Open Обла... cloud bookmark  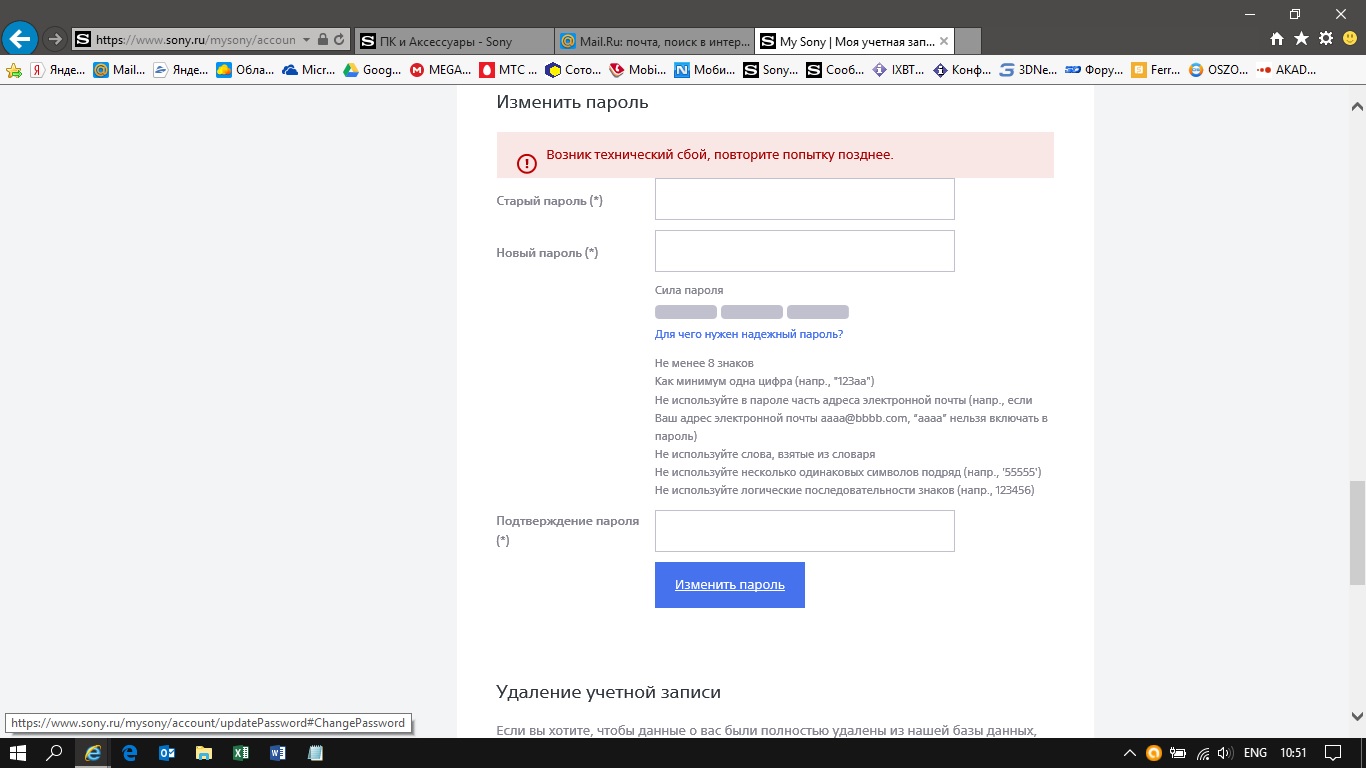(245, 70)
